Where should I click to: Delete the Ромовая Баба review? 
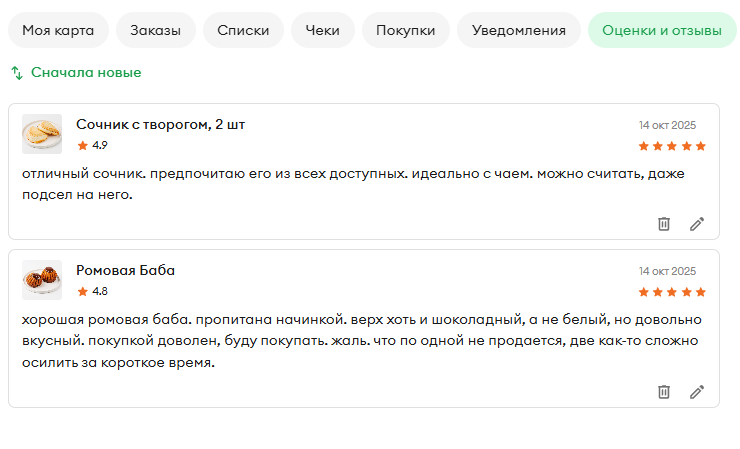click(664, 391)
